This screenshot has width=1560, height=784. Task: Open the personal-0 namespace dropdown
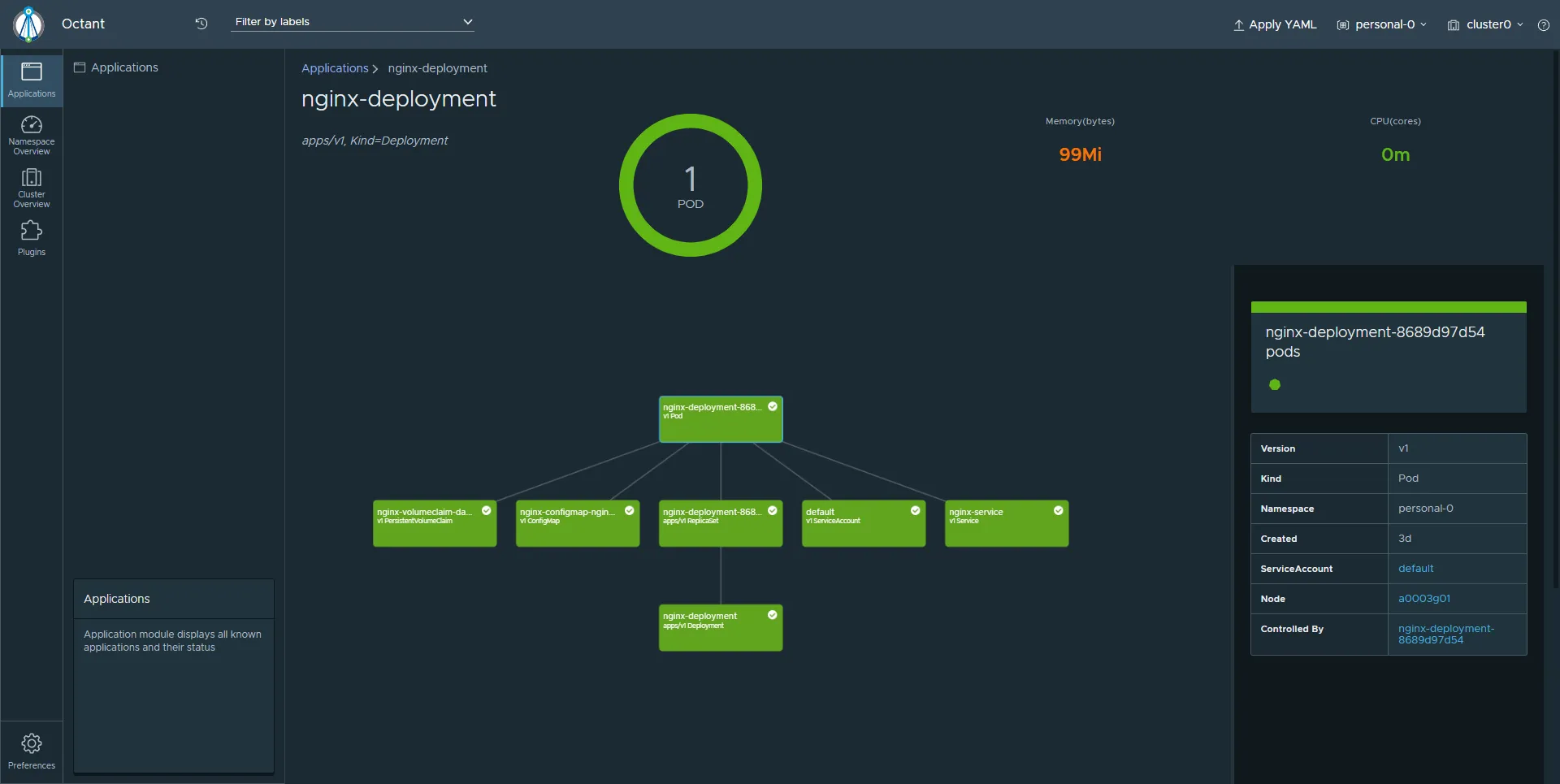(x=1381, y=24)
